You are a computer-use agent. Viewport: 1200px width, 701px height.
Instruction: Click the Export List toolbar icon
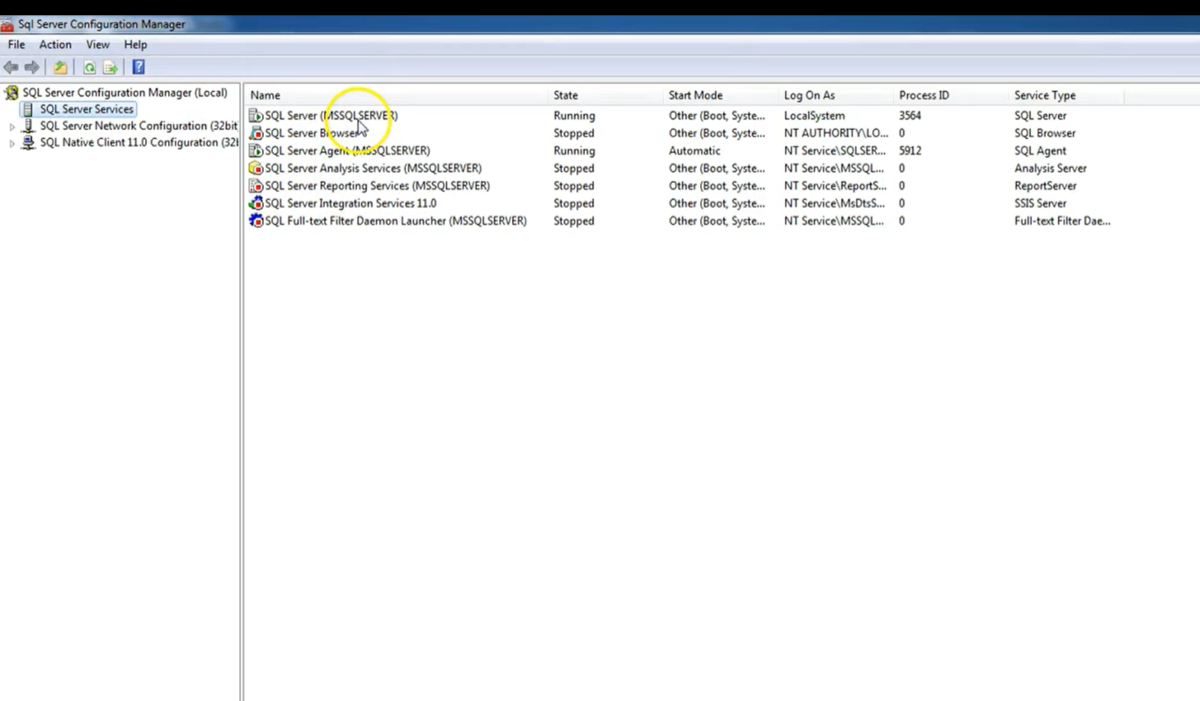coord(110,68)
